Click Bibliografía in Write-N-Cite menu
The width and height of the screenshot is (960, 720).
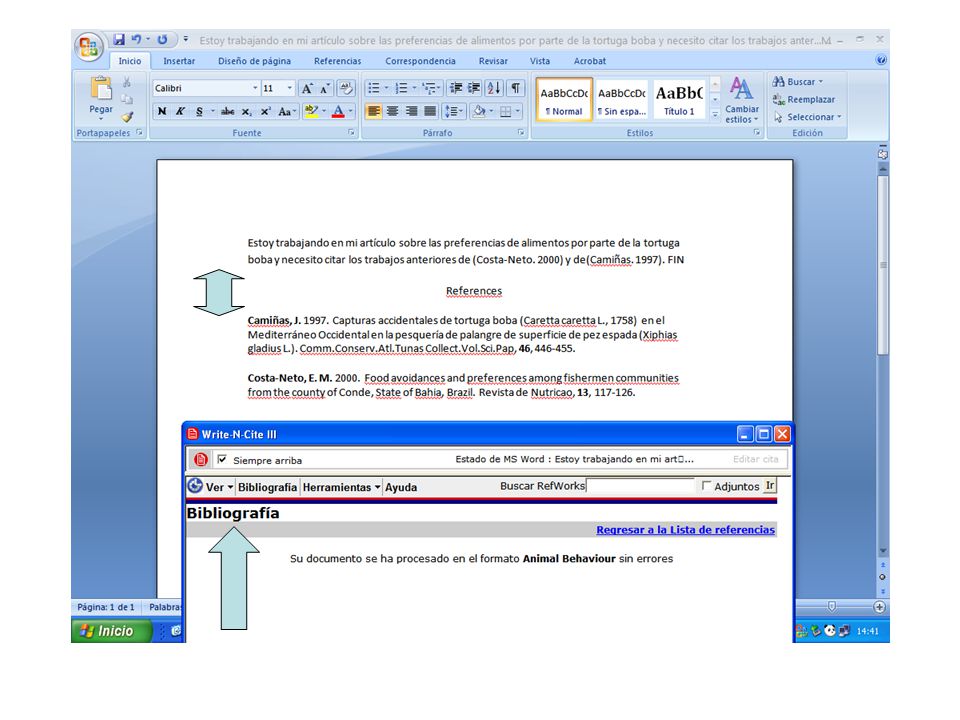click(267, 487)
